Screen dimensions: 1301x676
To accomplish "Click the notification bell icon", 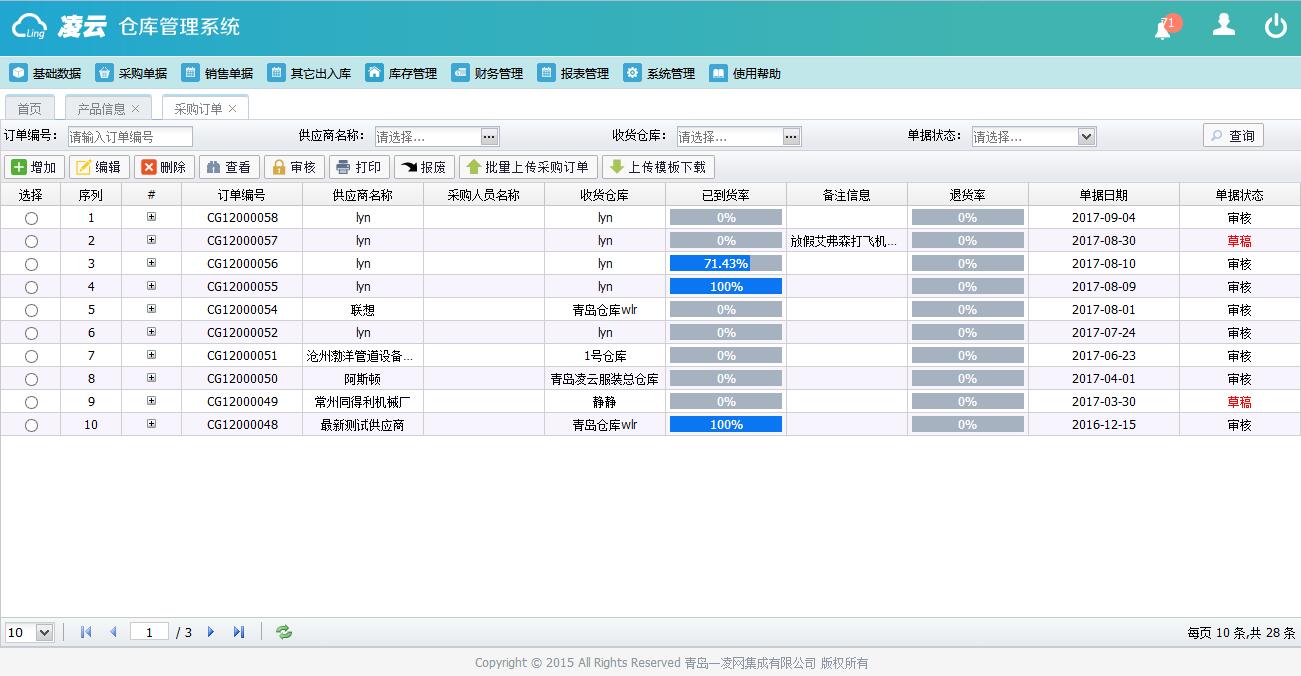I will pos(1165,23).
